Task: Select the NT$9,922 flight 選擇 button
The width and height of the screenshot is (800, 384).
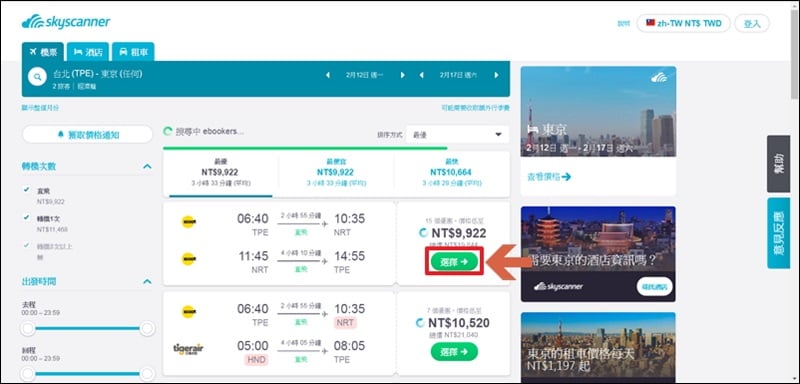Action: [x=454, y=262]
